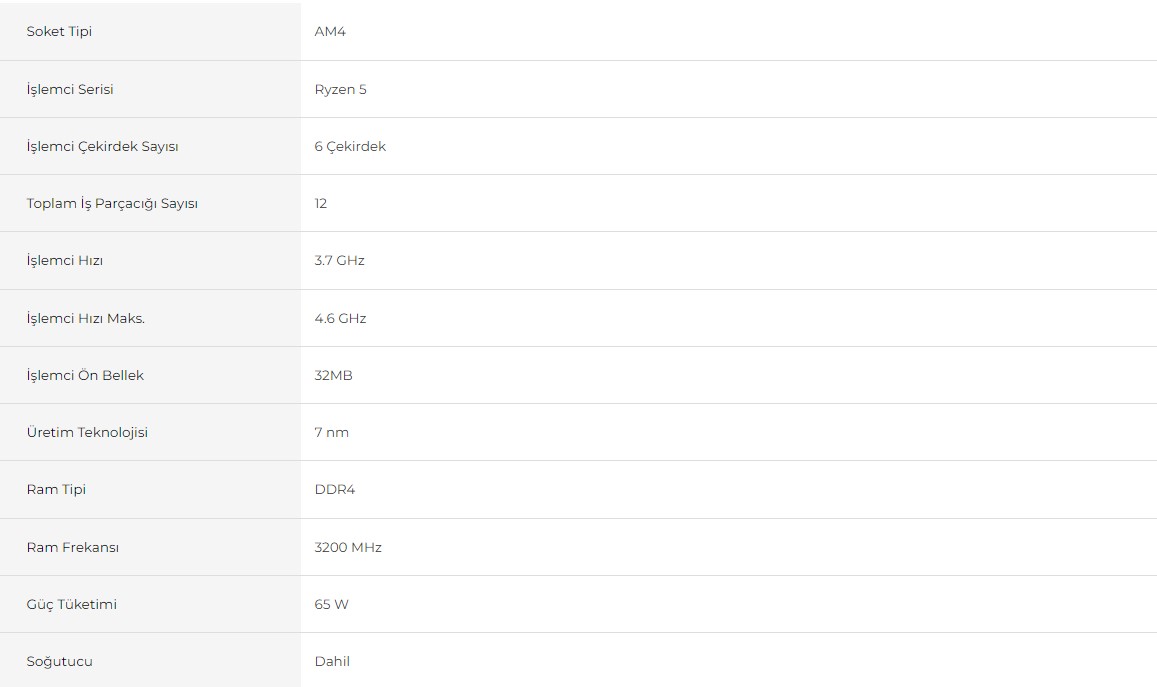
Task: Select the DDR4 Ram Tipi value
Action: 335,489
